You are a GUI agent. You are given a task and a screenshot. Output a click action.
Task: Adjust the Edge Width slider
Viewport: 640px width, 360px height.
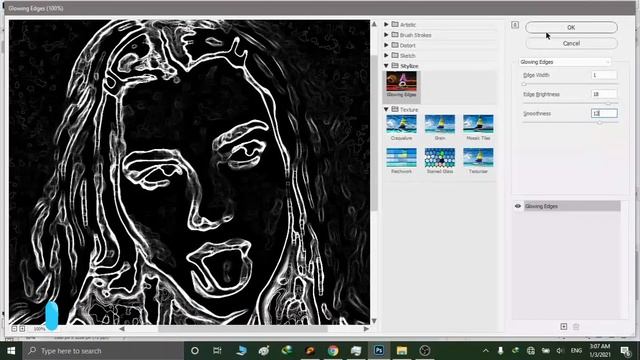coord(524,84)
